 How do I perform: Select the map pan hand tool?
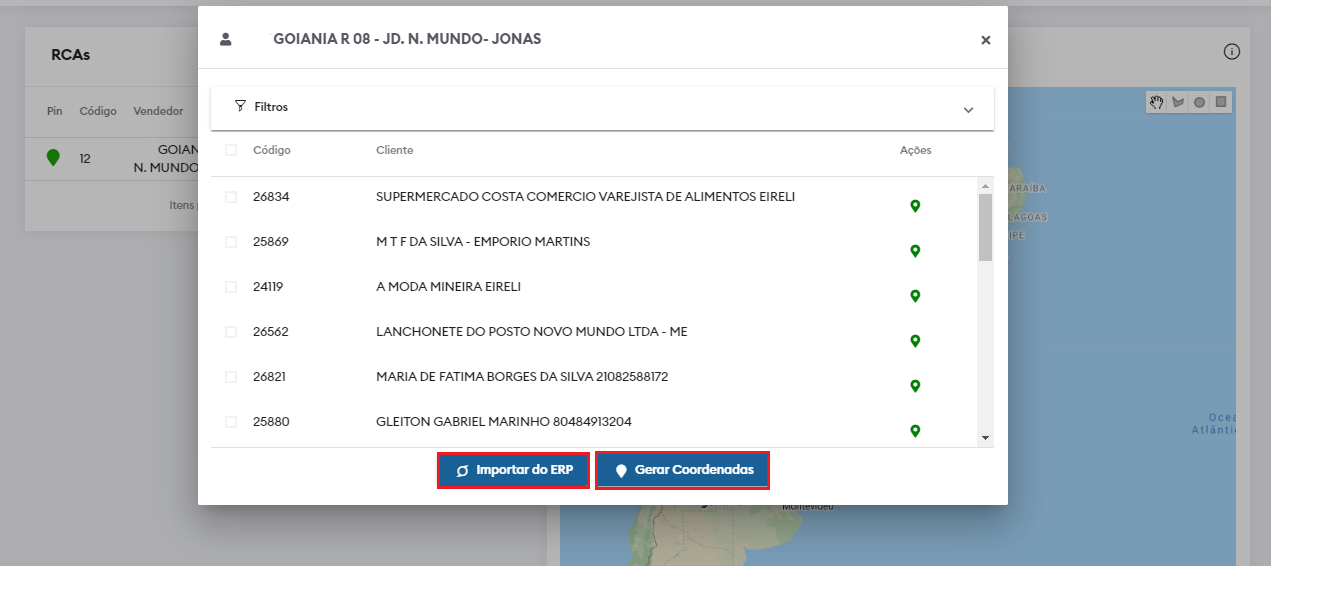(x=1157, y=102)
